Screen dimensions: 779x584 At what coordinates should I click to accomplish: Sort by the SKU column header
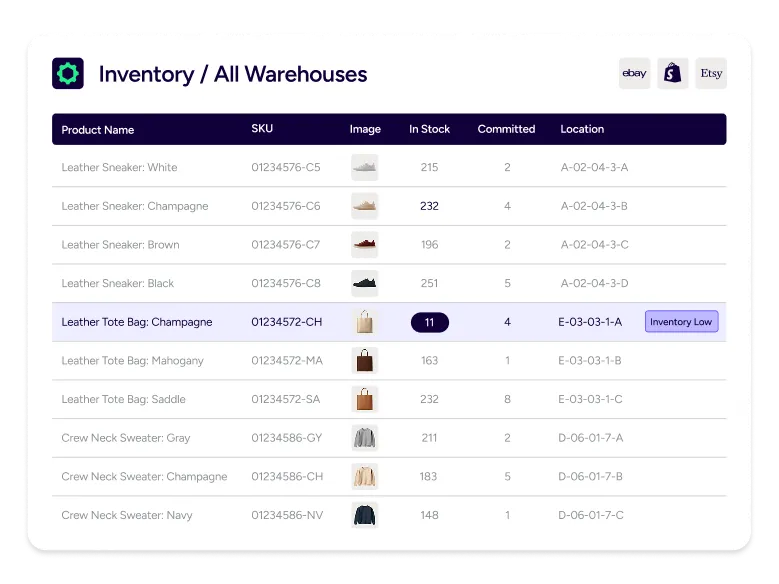click(262, 129)
